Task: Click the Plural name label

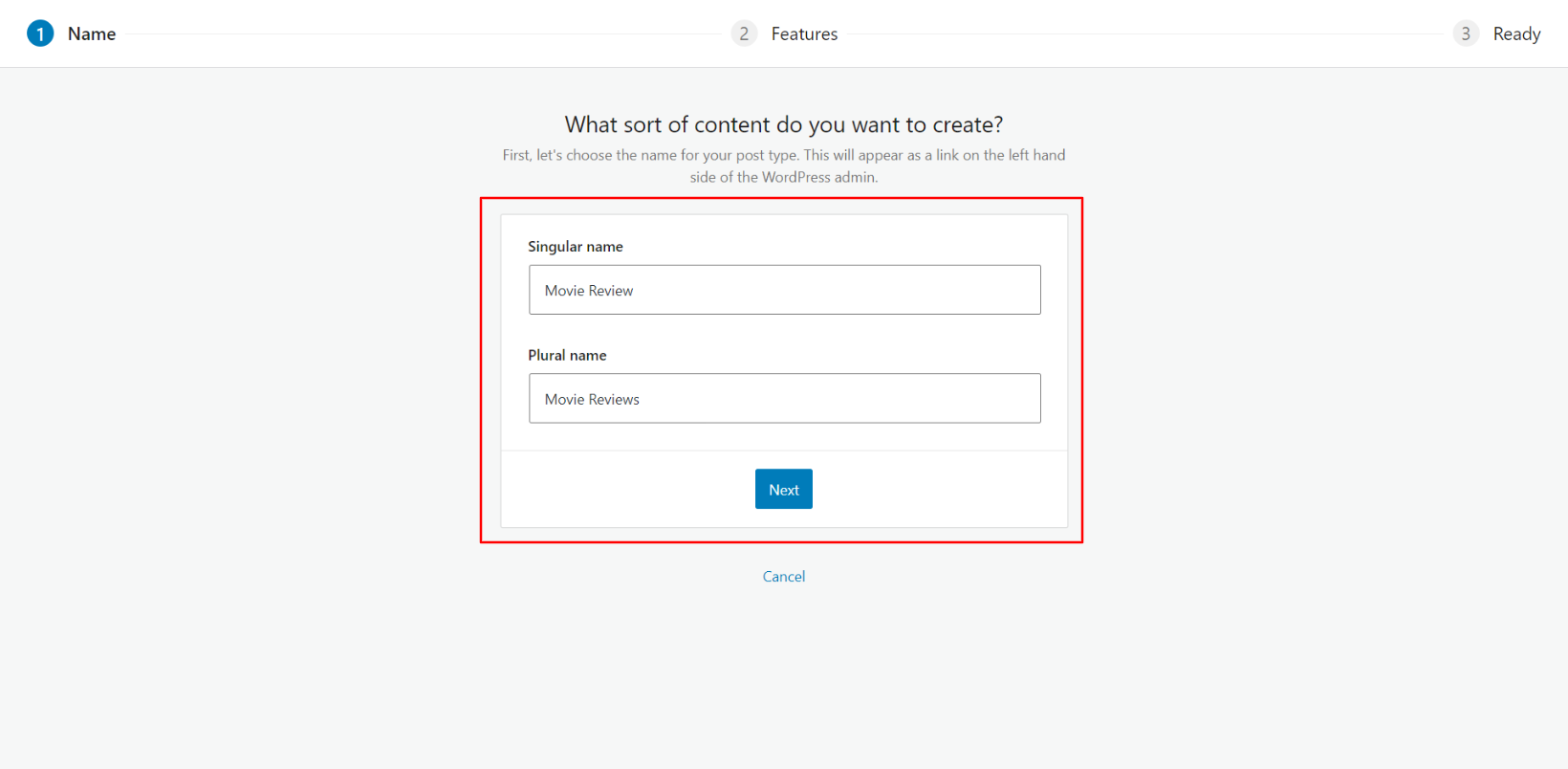Action: pos(568,355)
